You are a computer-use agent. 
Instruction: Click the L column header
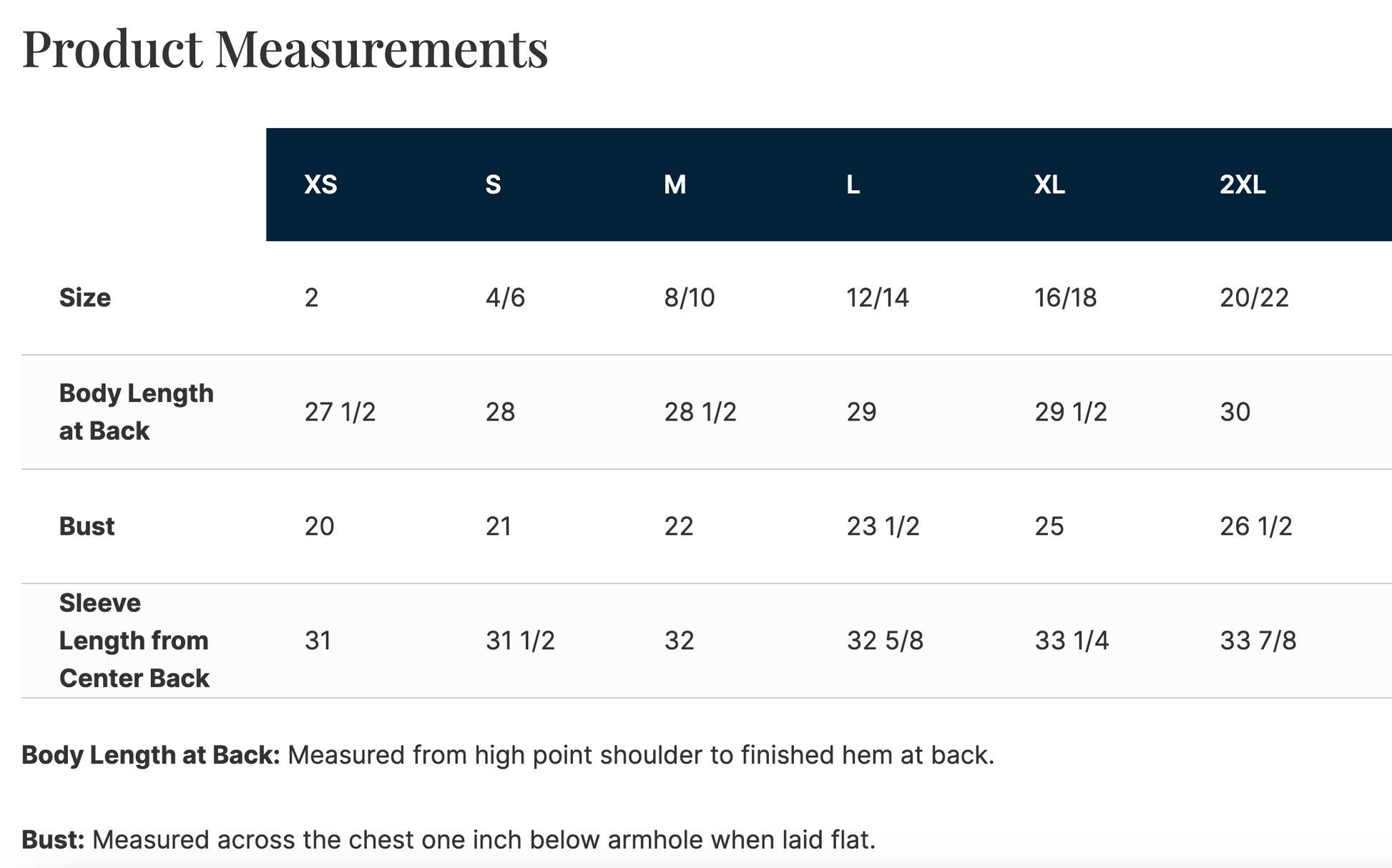click(853, 185)
